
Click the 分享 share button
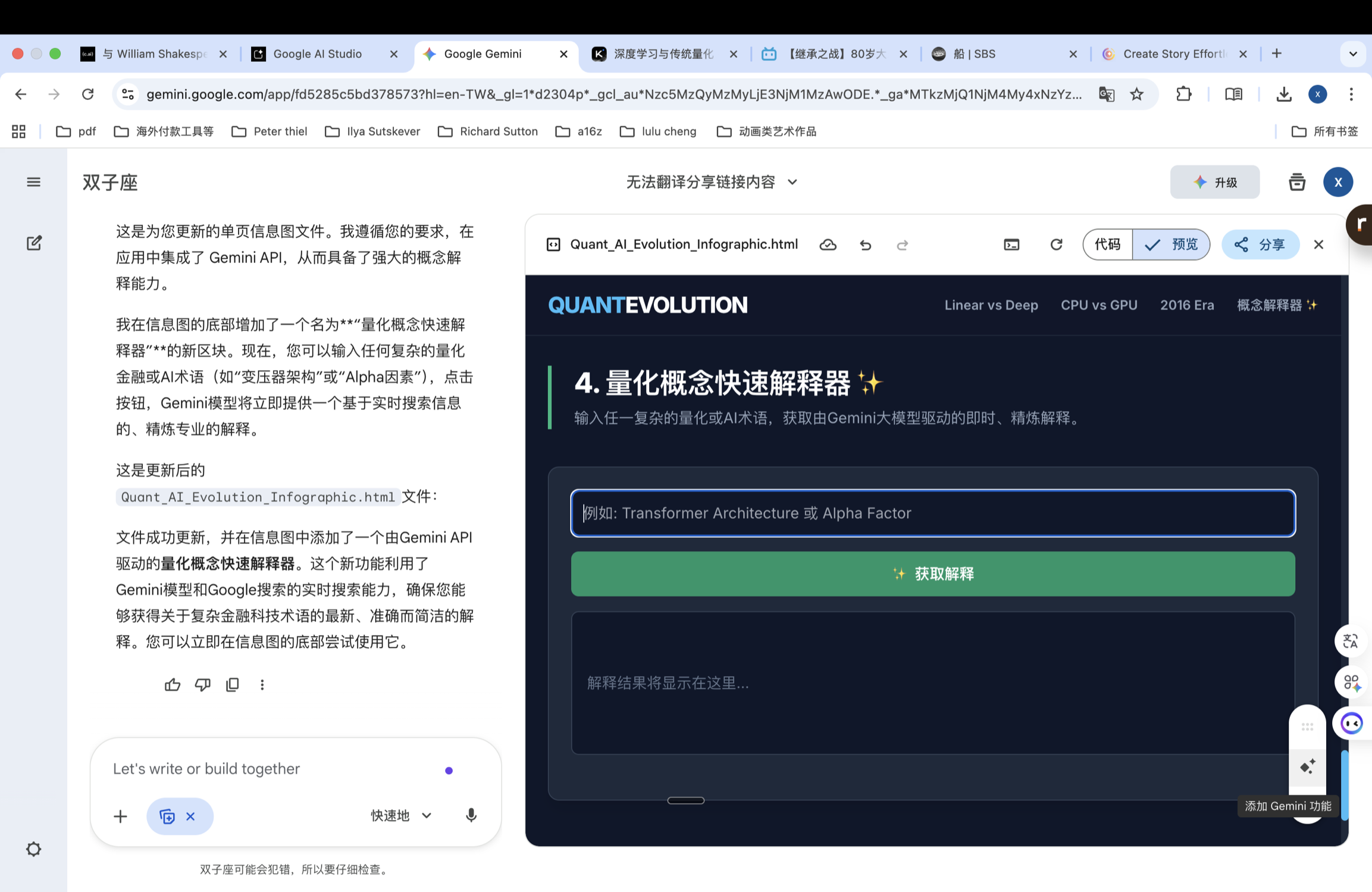[1260, 245]
